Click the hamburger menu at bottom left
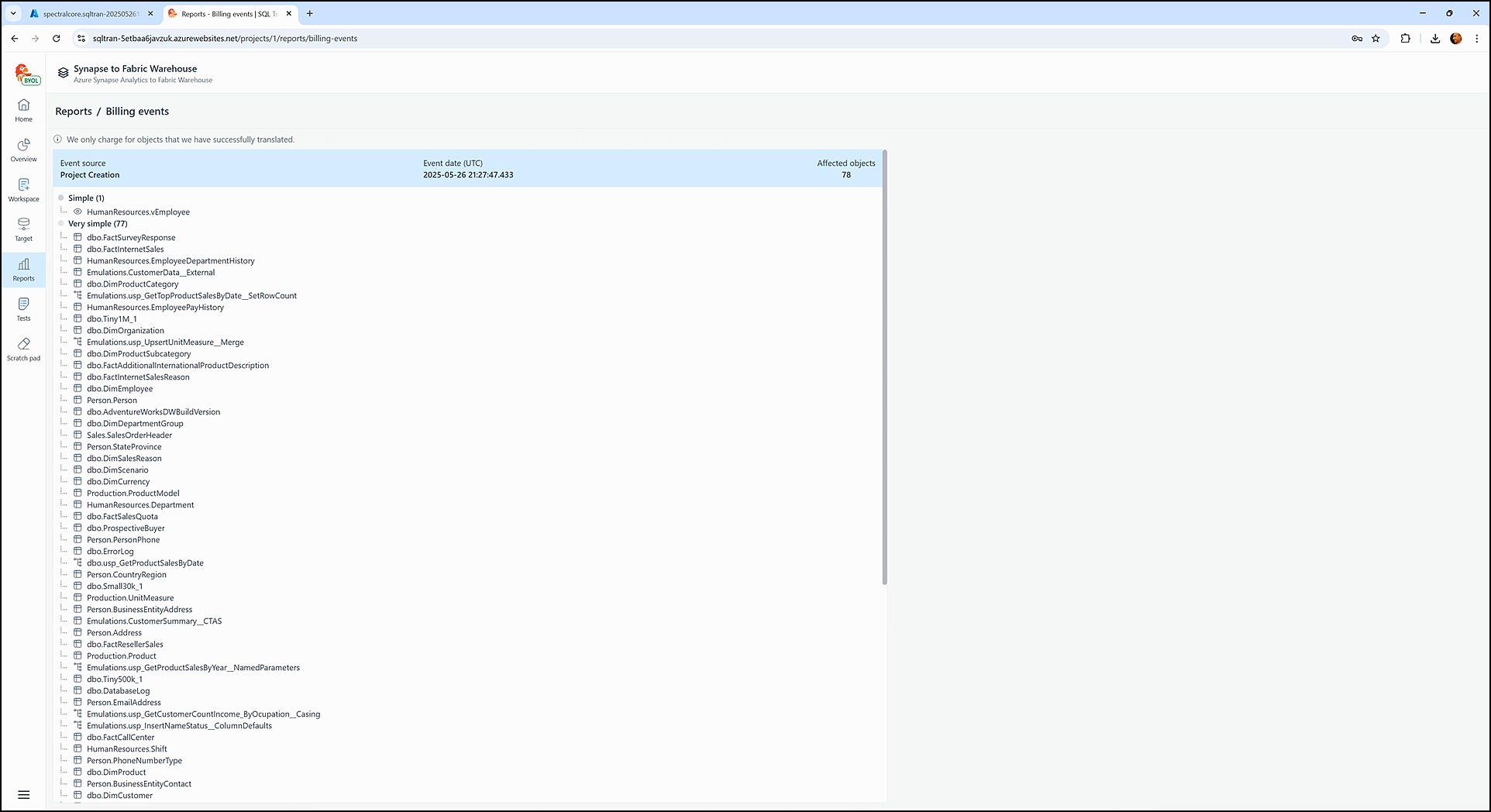The width and height of the screenshot is (1491, 812). tap(23, 794)
